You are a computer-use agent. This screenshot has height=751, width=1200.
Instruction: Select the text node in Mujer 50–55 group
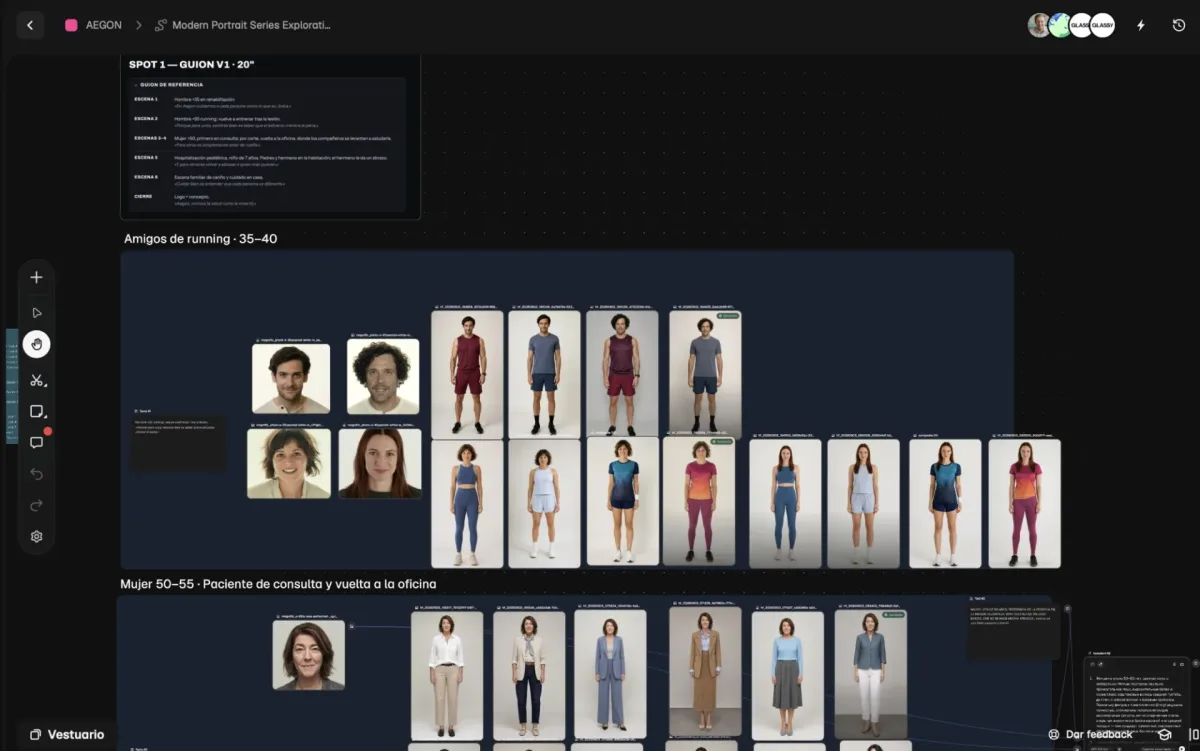(x=1013, y=629)
